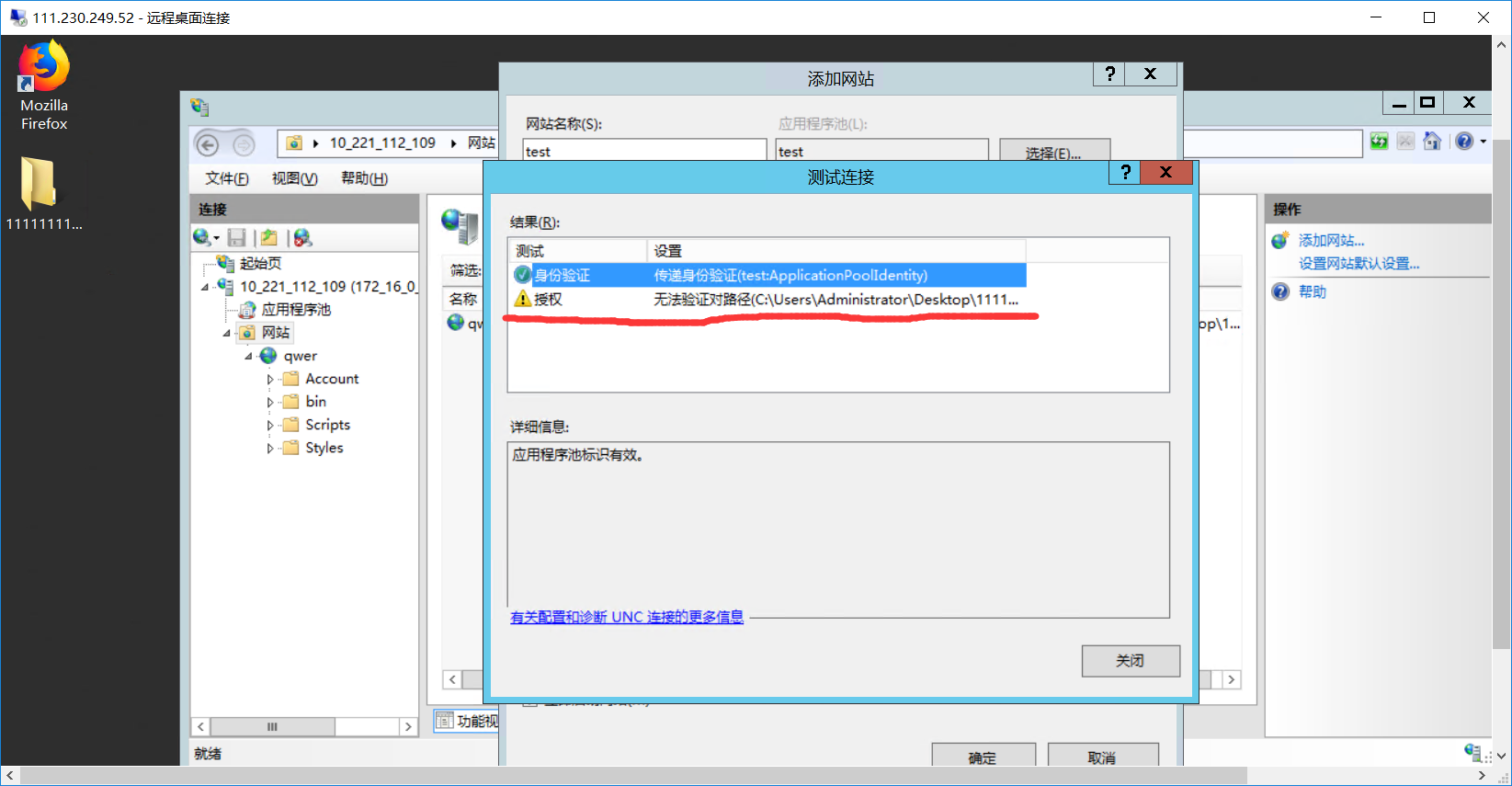Click the 帮助 help icon in 操作 panel
The image size is (1512, 786).
[1280, 291]
